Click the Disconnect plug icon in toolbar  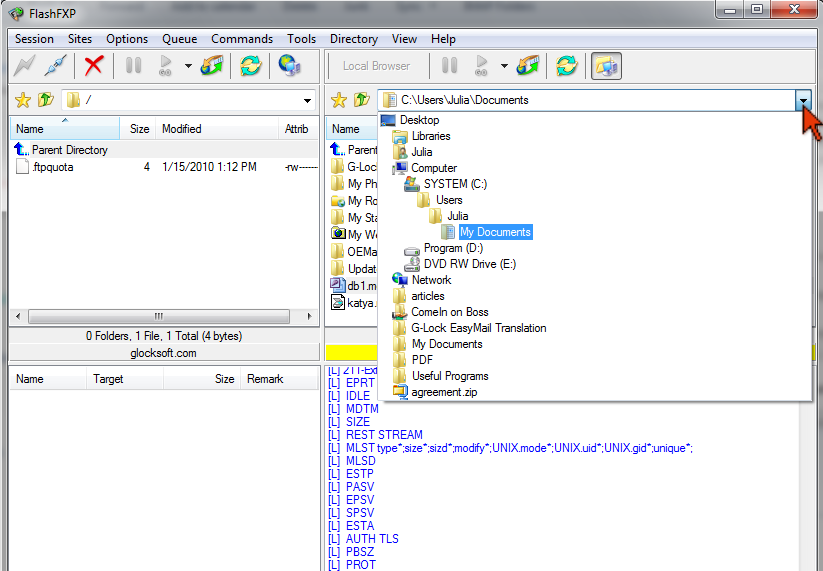pyautogui.click(x=57, y=66)
